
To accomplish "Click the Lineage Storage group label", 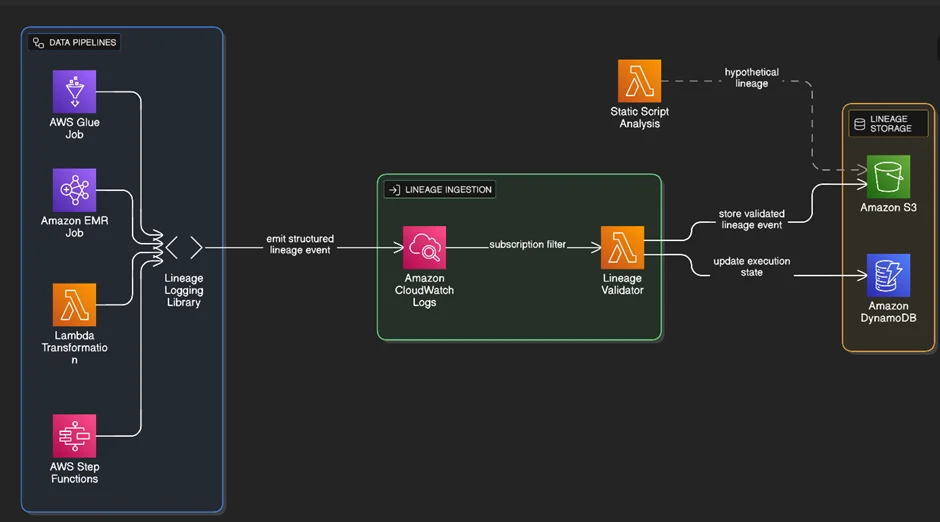I will click(x=883, y=124).
